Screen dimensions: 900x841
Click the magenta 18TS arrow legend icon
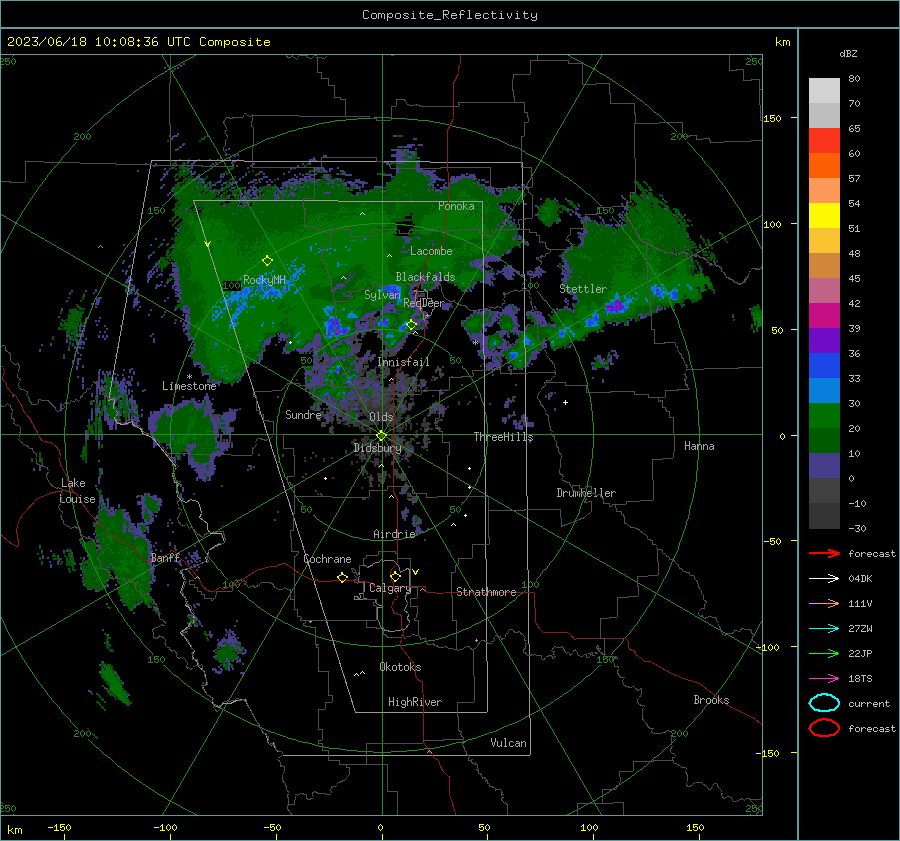tap(824, 679)
